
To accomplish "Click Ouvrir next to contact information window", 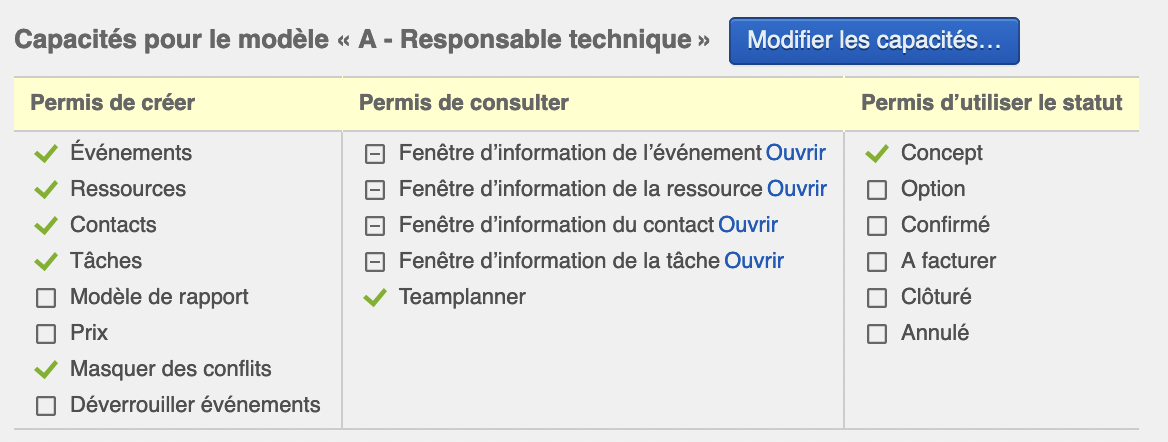I will click(x=748, y=225).
